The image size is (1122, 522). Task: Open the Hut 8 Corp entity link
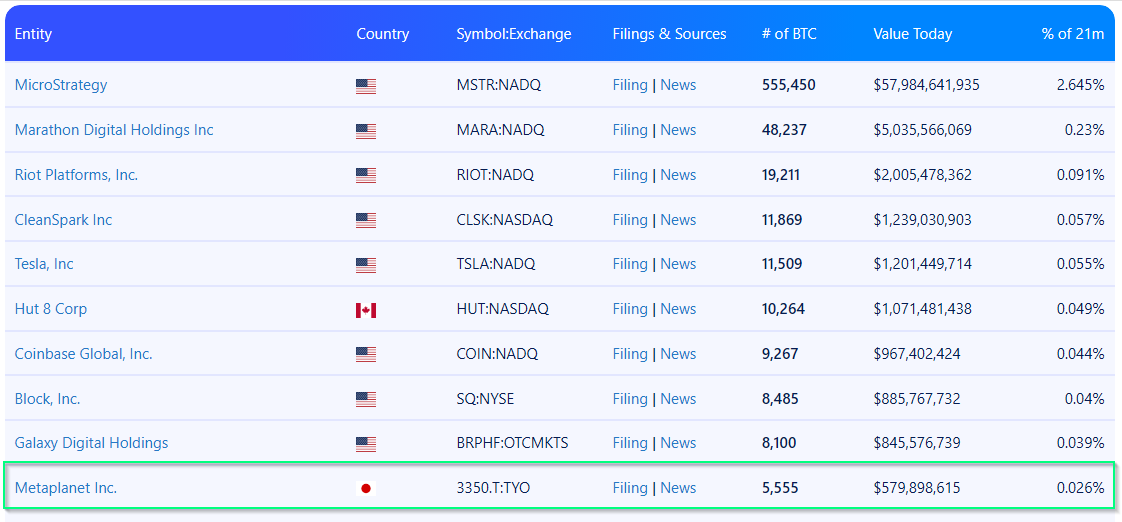pos(51,309)
